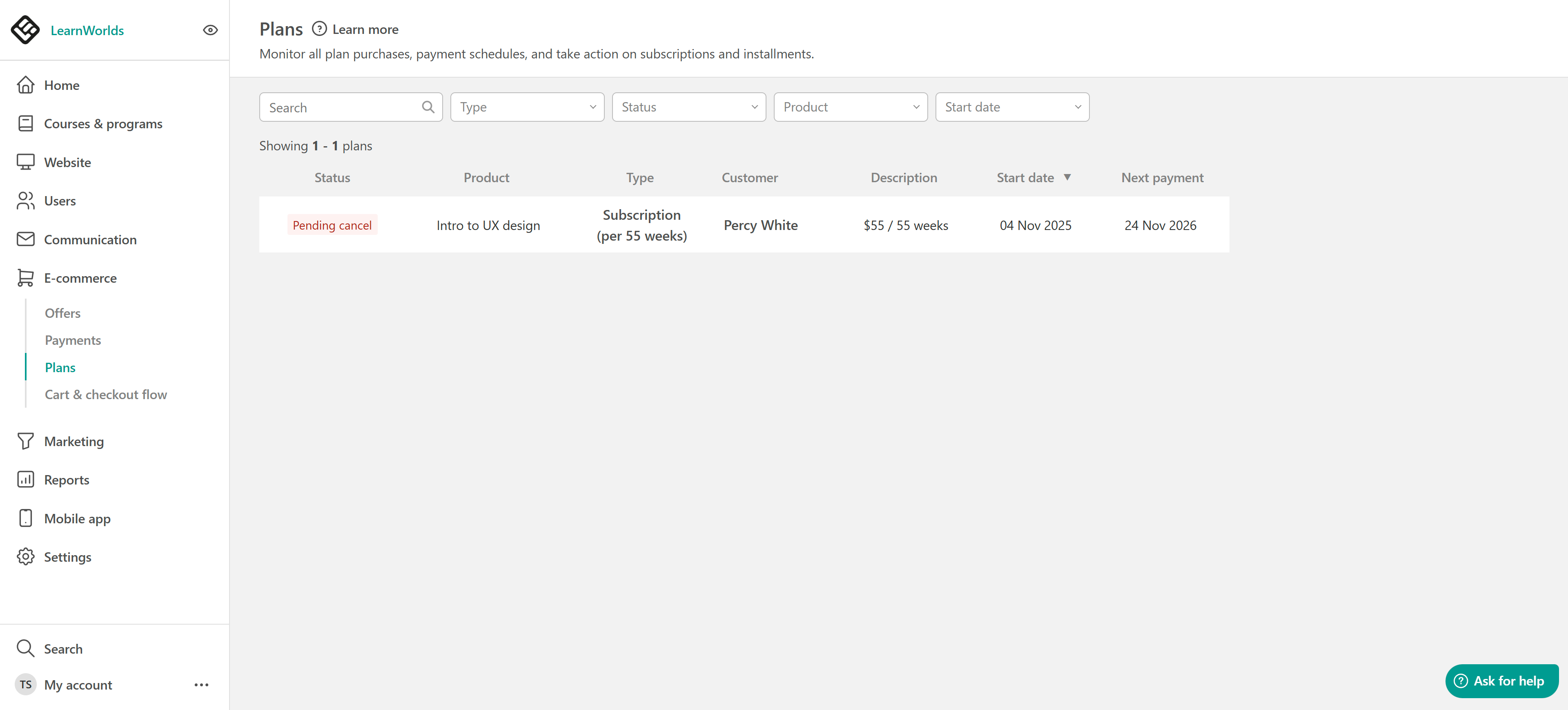
Task: Open the Type filter dropdown
Action: pyautogui.click(x=526, y=107)
